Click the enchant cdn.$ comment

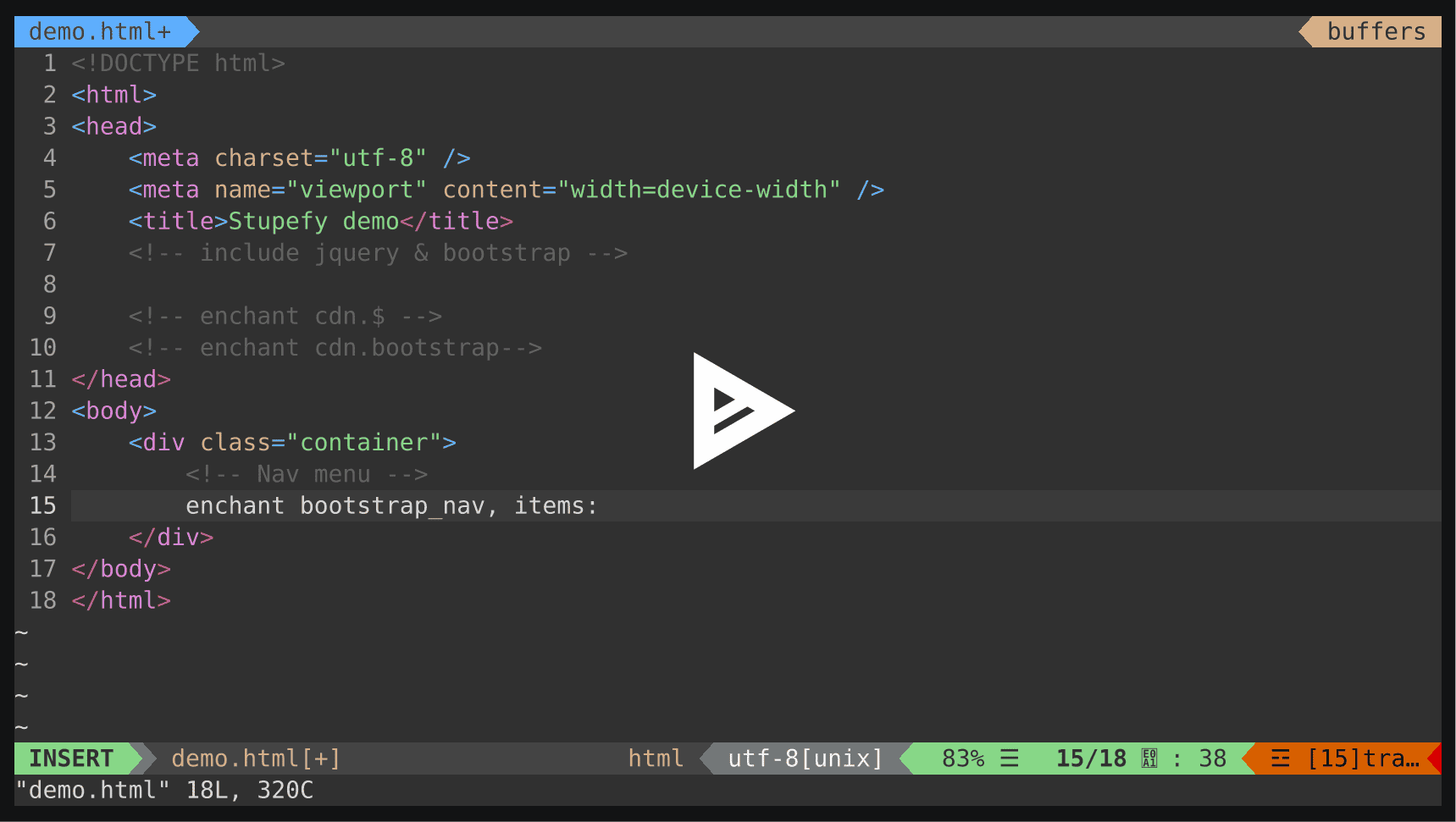(x=285, y=316)
